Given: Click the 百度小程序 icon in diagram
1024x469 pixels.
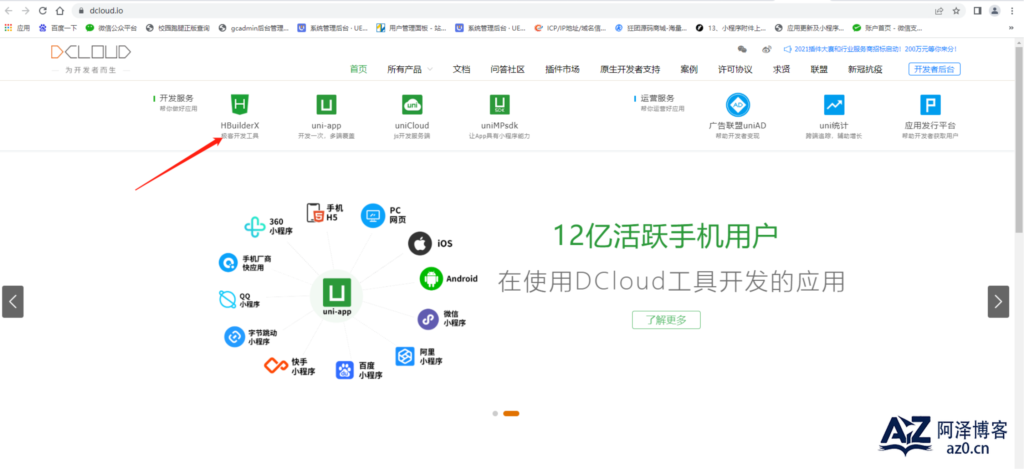Looking at the screenshot, I should (345, 370).
